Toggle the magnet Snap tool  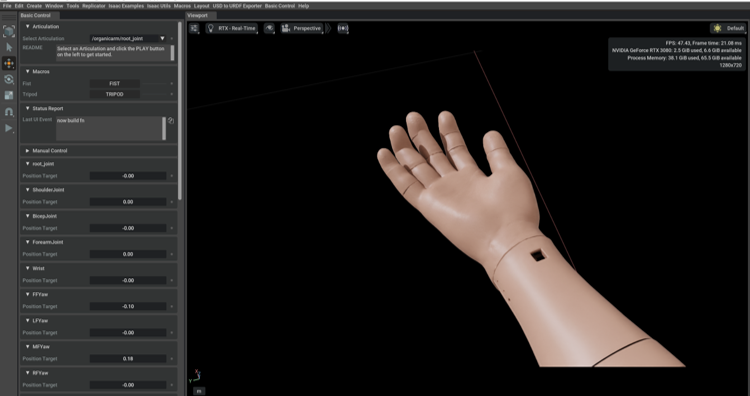pos(9,111)
